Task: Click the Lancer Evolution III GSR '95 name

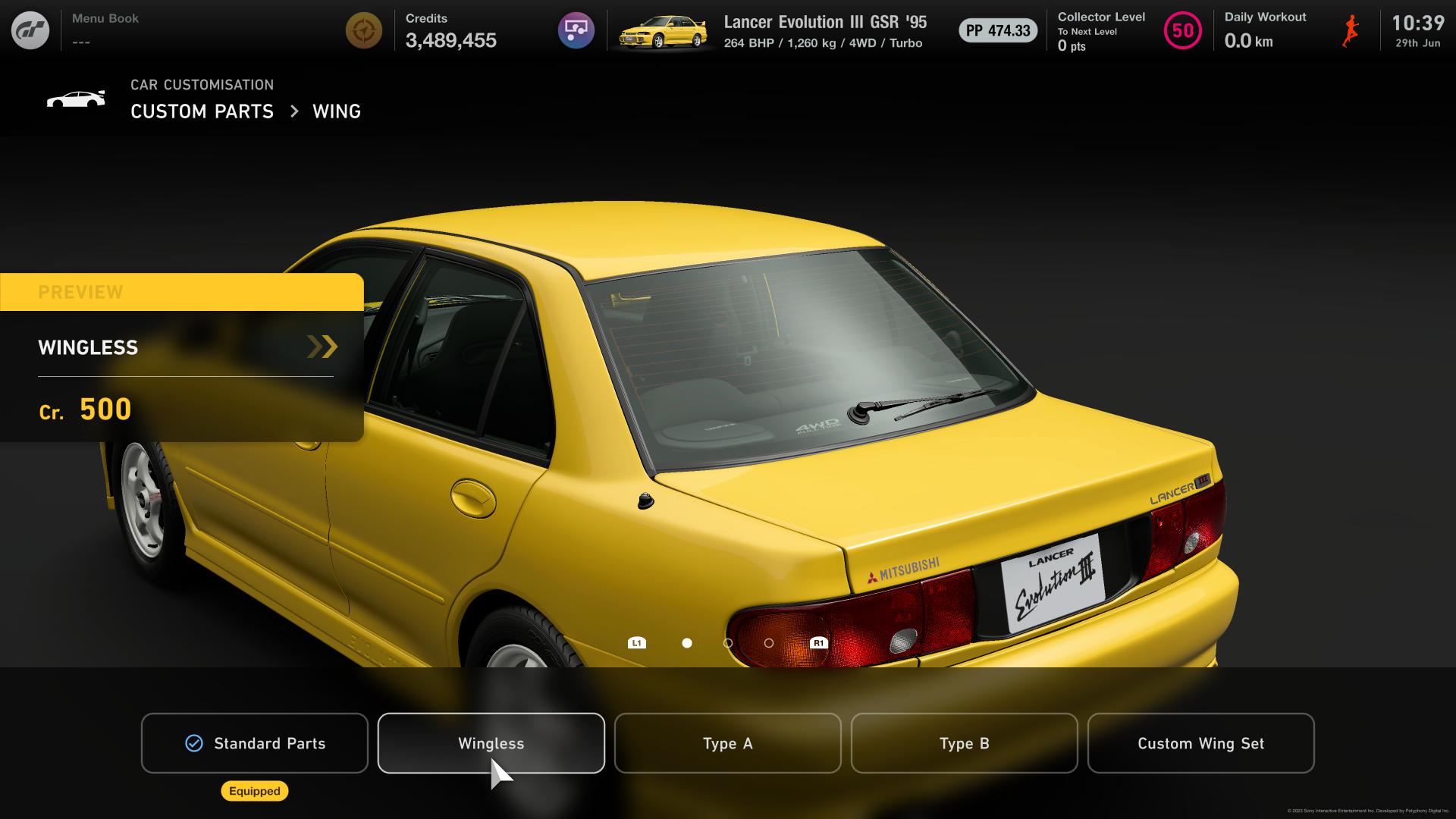Action: (825, 22)
